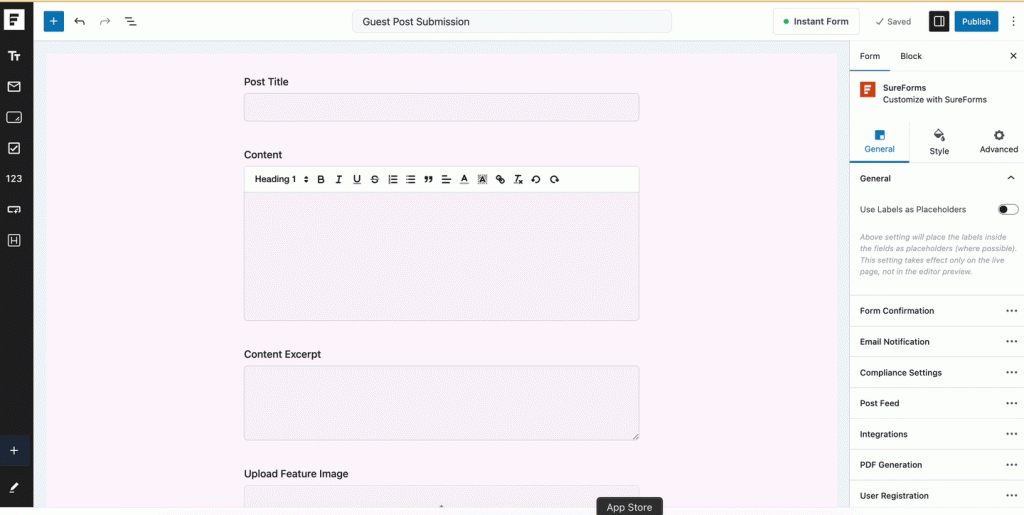Open the block inserter plus button
1024x515 pixels.
[54, 22]
